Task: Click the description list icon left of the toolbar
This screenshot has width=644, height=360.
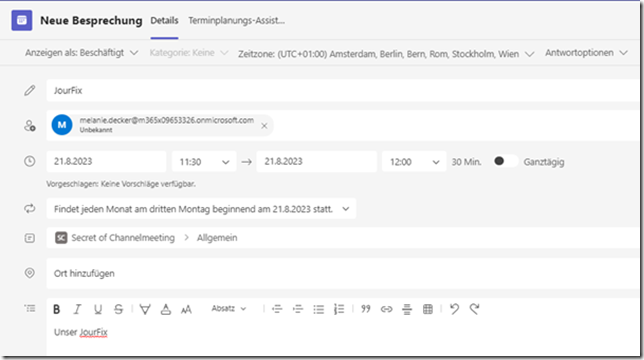Action: 30,308
